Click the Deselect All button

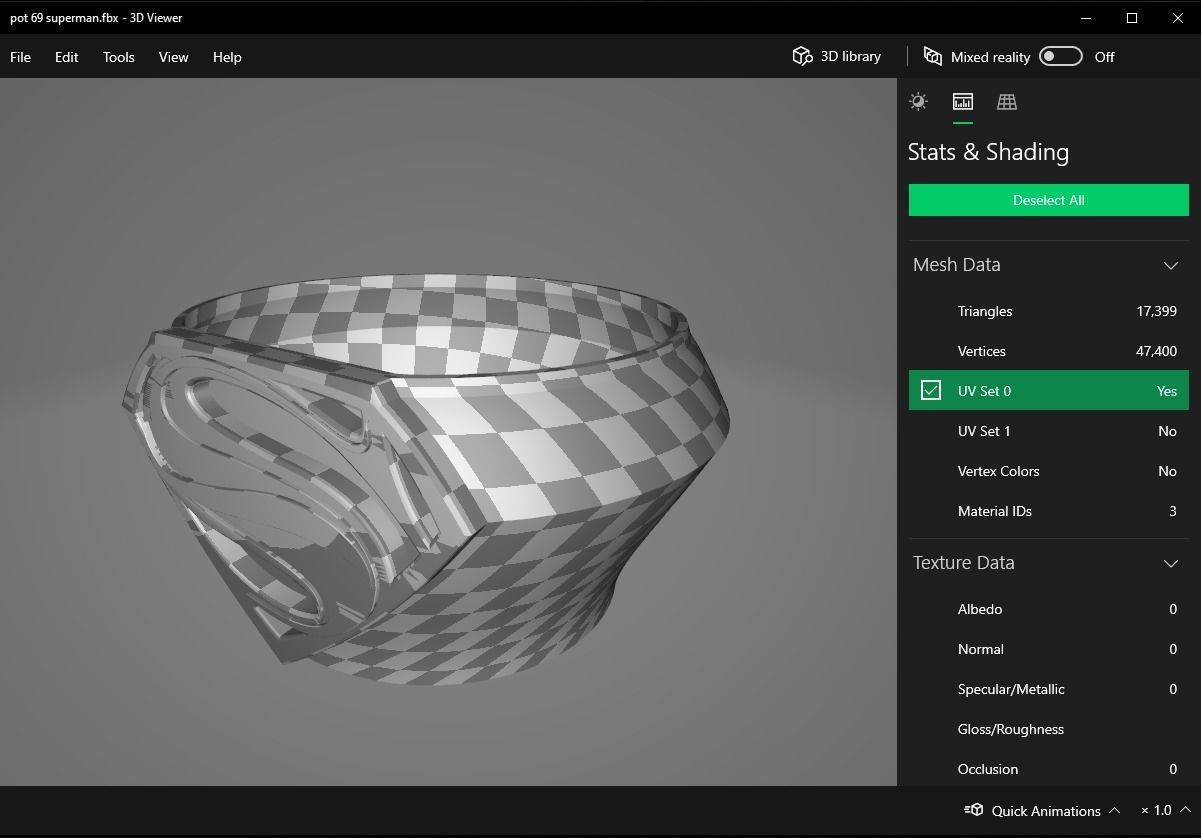[x=1048, y=200]
